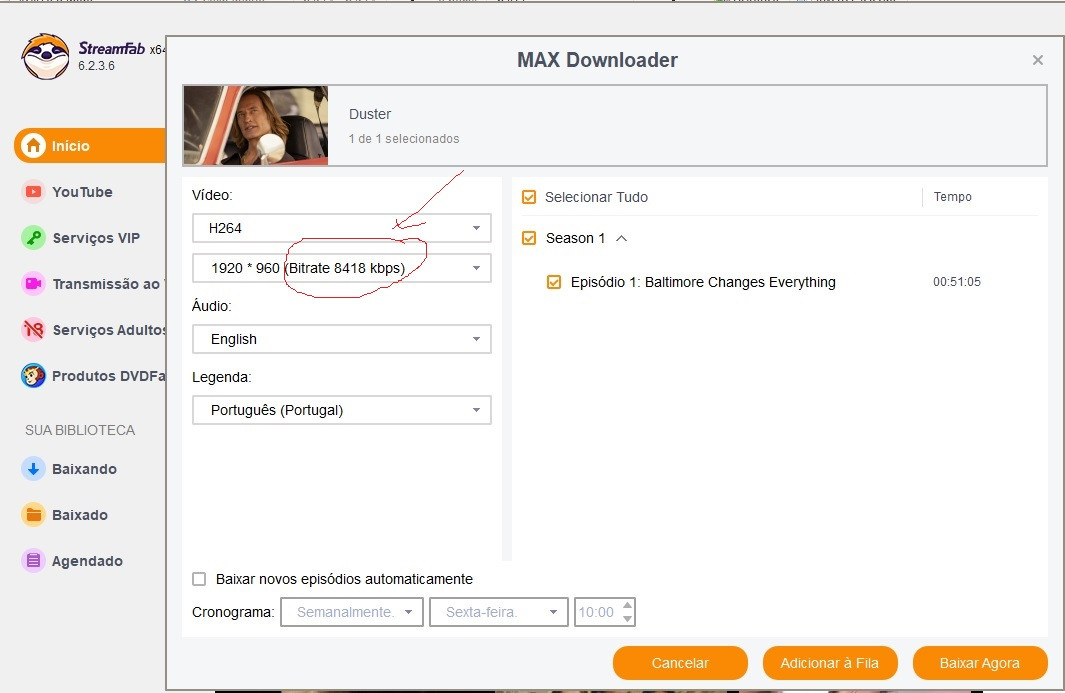Image resolution: width=1065 pixels, height=693 pixels.
Task: Click the Início home icon
Action: click(x=33, y=145)
